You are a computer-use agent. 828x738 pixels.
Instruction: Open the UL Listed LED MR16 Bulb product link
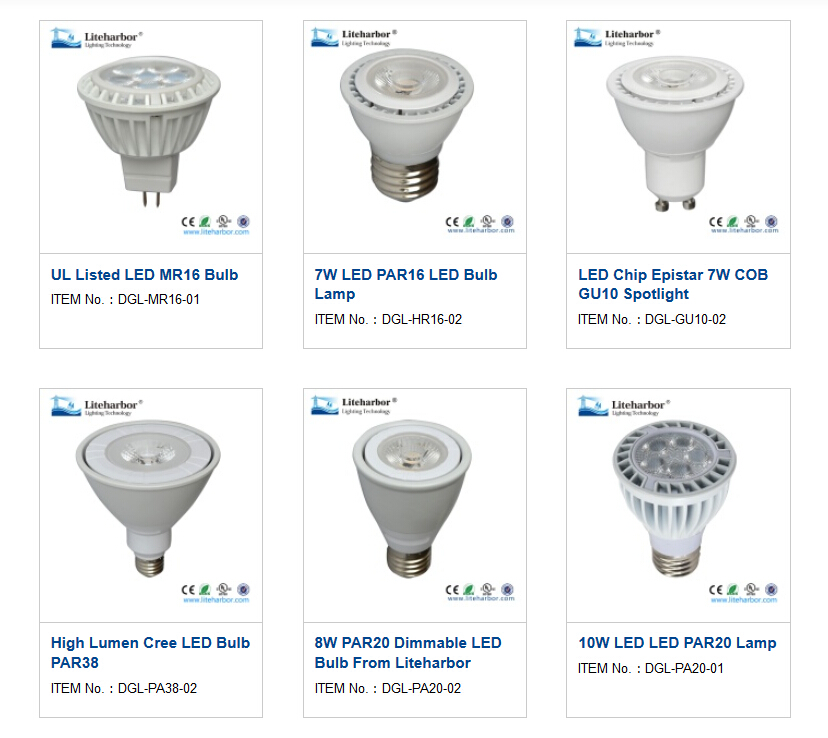[x=143, y=274]
